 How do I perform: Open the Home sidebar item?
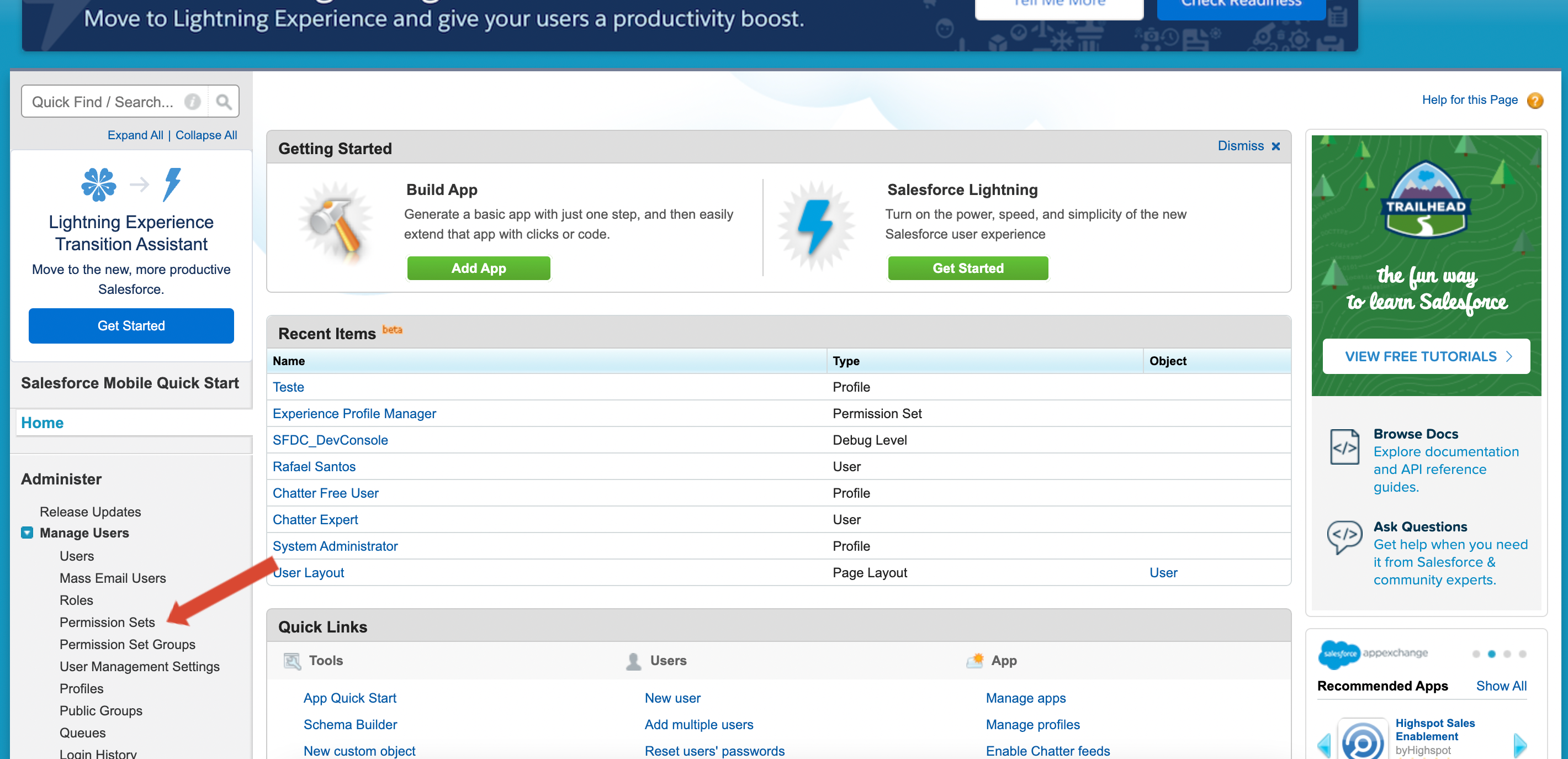coord(42,423)
